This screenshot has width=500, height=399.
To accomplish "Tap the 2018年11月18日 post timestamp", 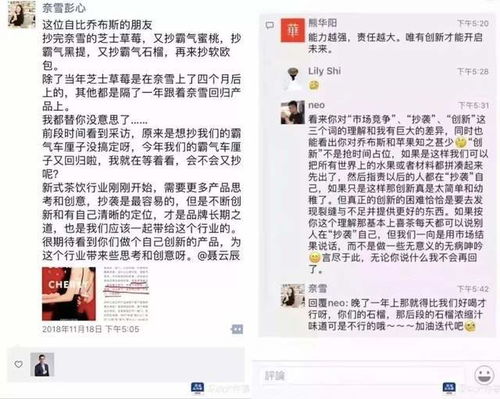I will tap(90, 329).
